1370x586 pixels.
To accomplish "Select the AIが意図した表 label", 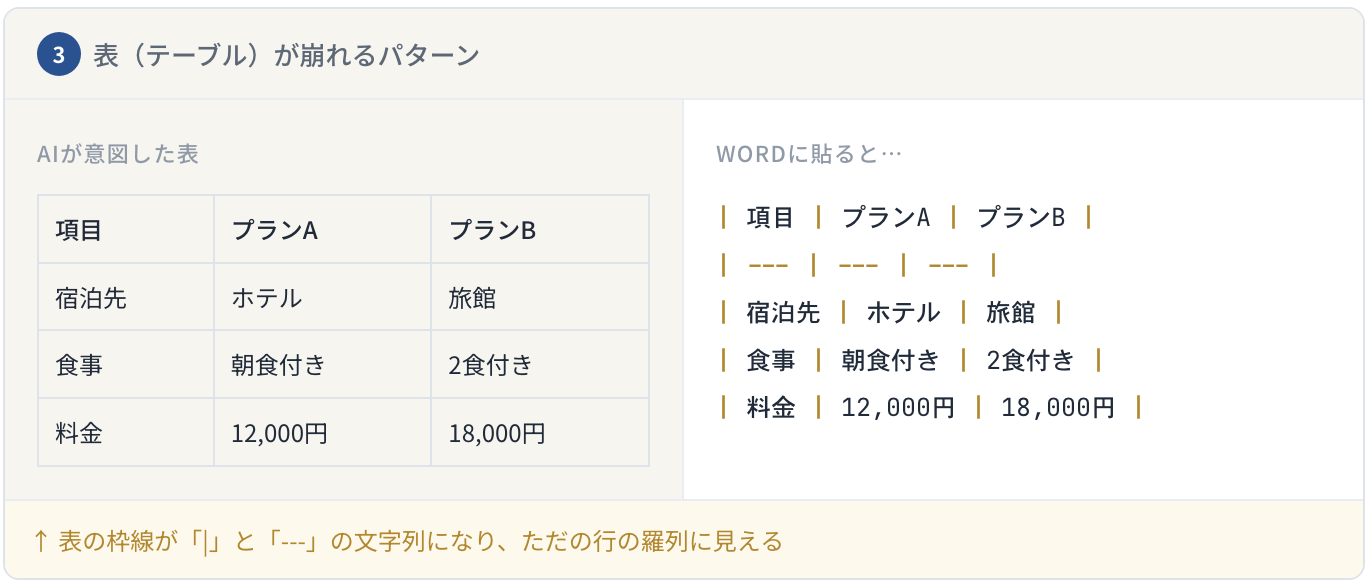I will 117,154.
